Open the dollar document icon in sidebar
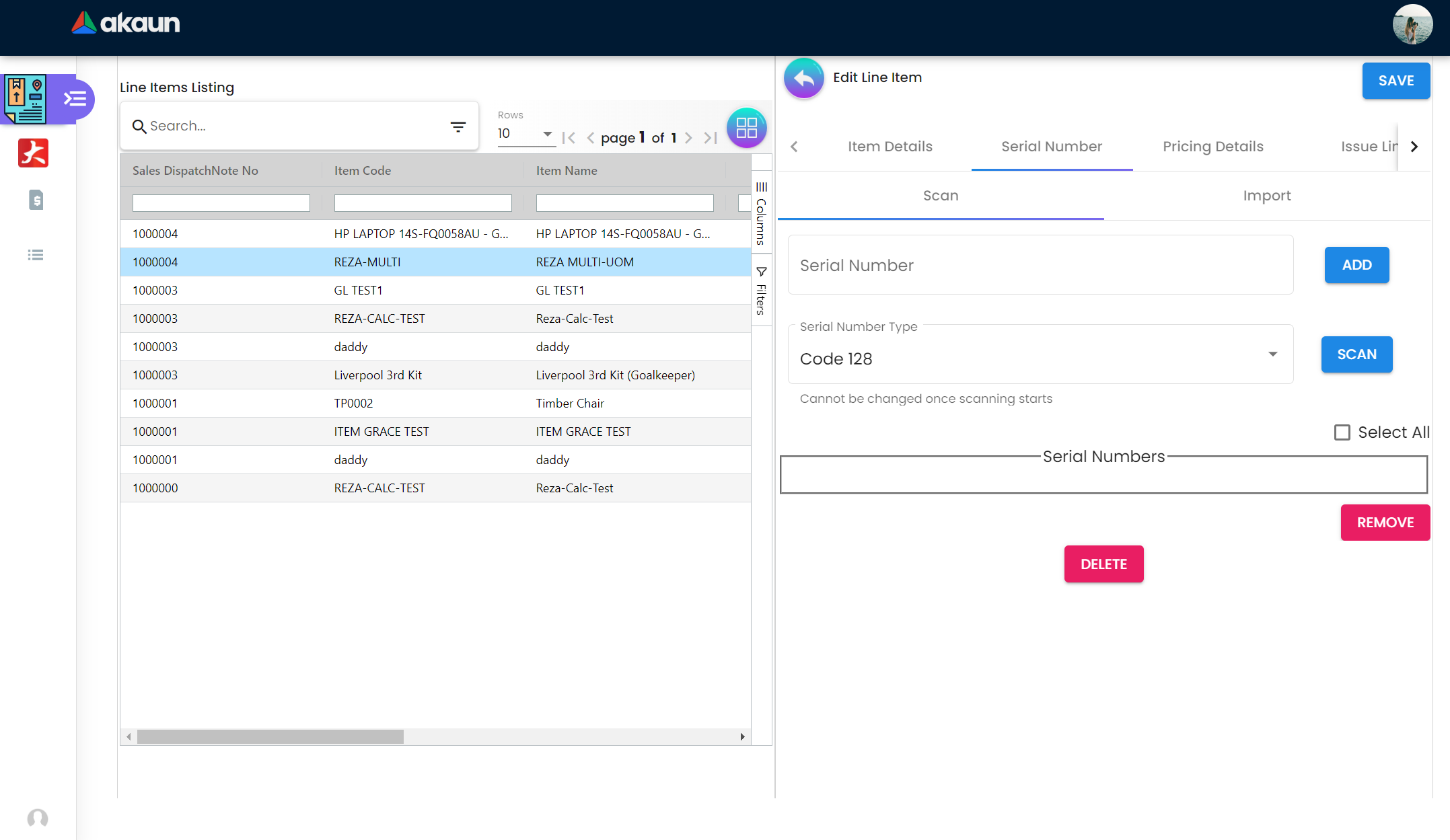This screenshot has width=1450, height=840. 36,200
